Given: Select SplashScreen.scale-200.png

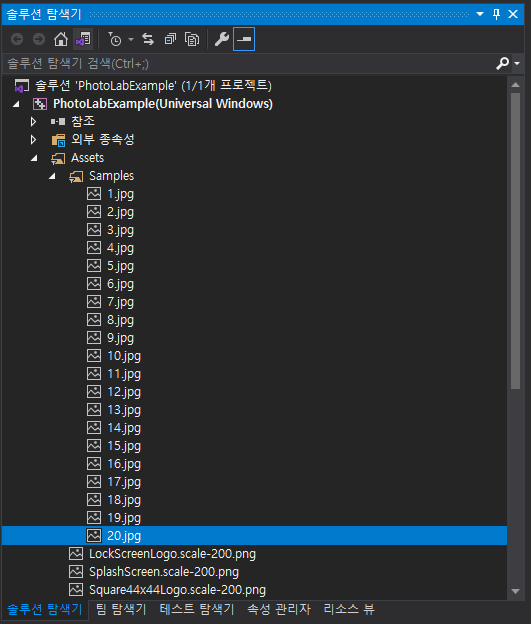Looking at the screenshot, I should 164,572.
